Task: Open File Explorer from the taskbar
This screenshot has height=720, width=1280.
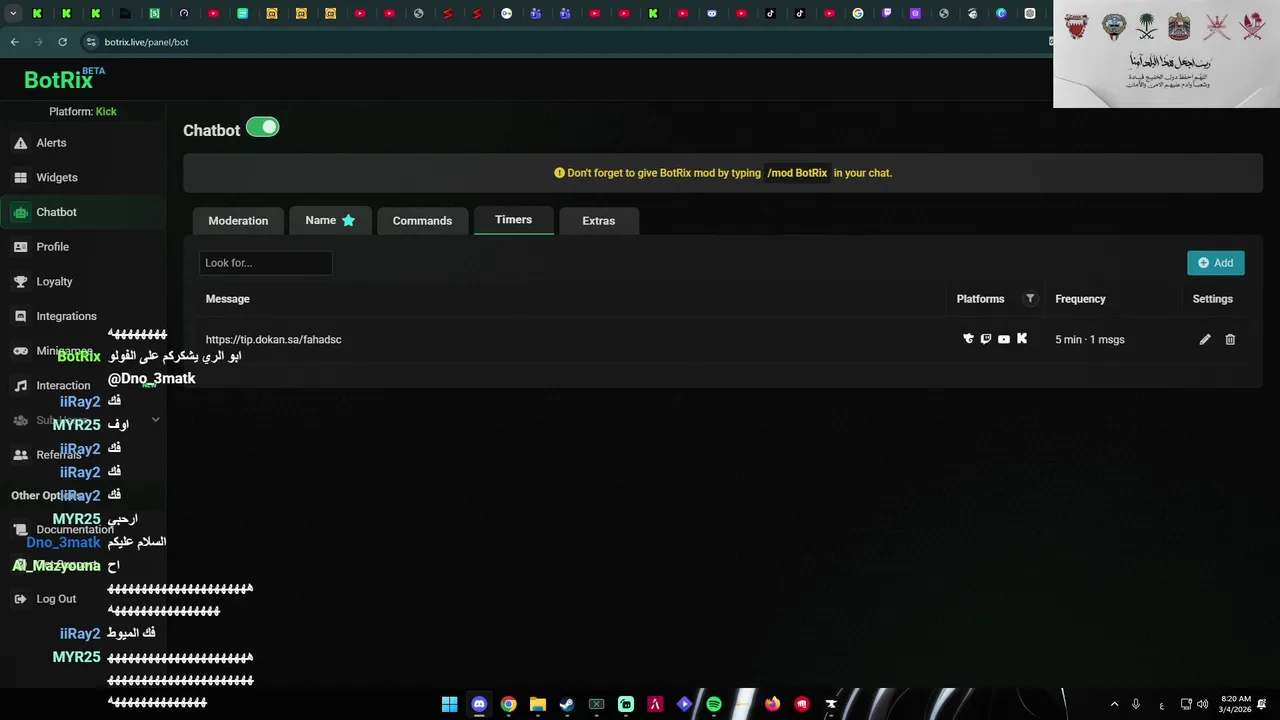Action: 538,705
